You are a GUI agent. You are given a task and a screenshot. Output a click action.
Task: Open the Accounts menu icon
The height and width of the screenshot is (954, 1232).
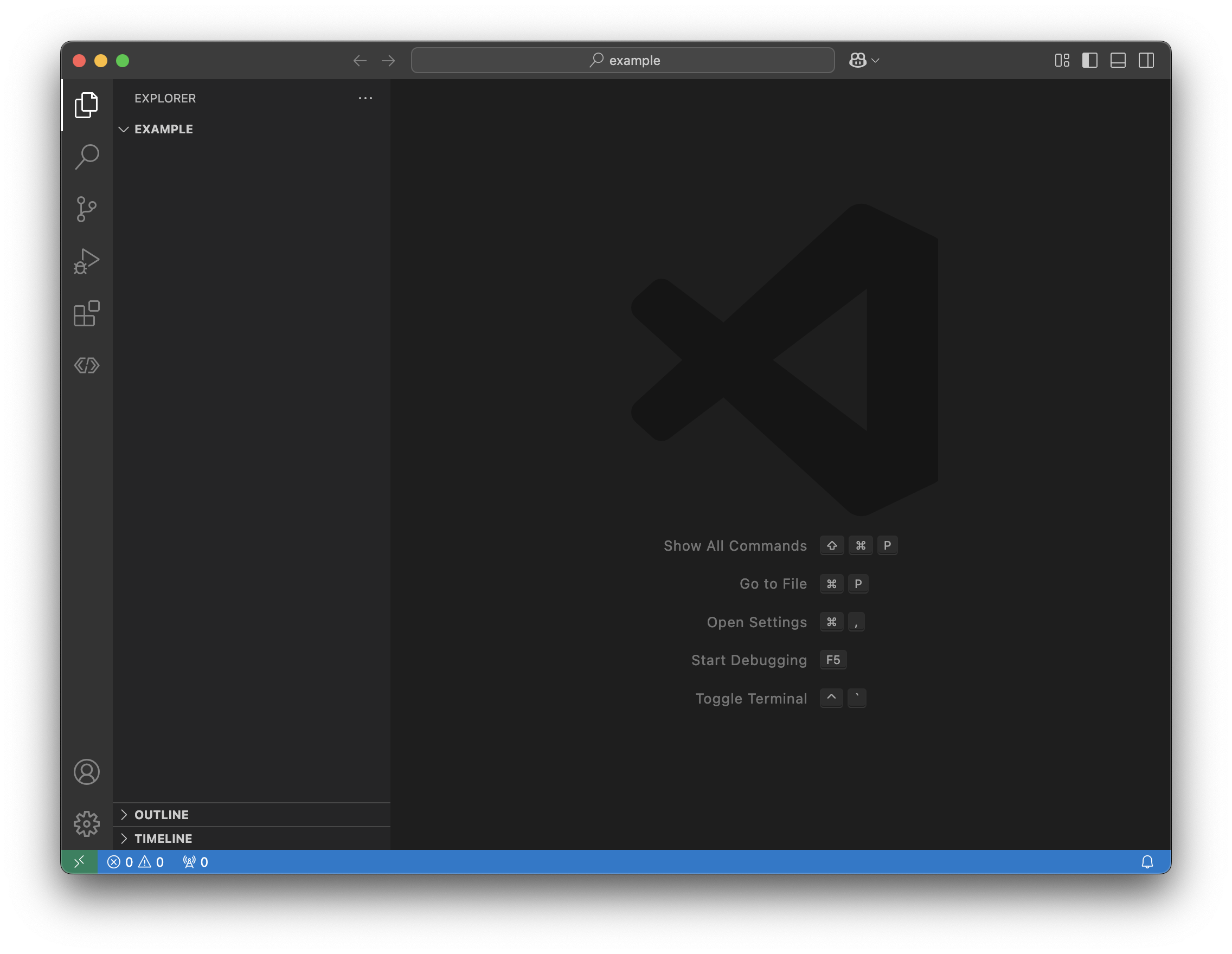coord(86,772)
